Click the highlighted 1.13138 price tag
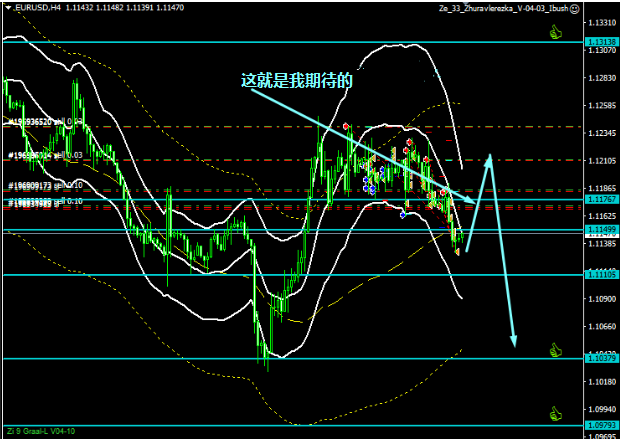620x440 pixels. tap(602, 42)
